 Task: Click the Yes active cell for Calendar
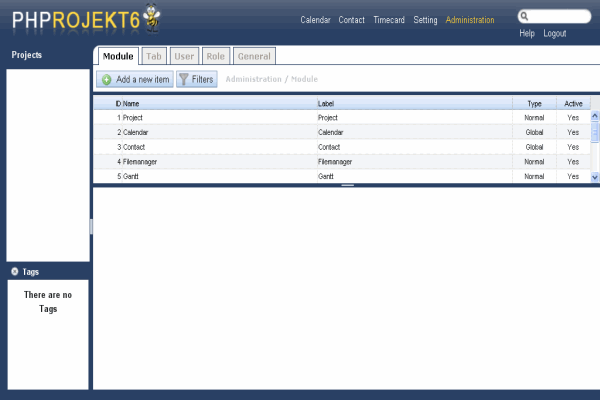(x=573, y=132)
